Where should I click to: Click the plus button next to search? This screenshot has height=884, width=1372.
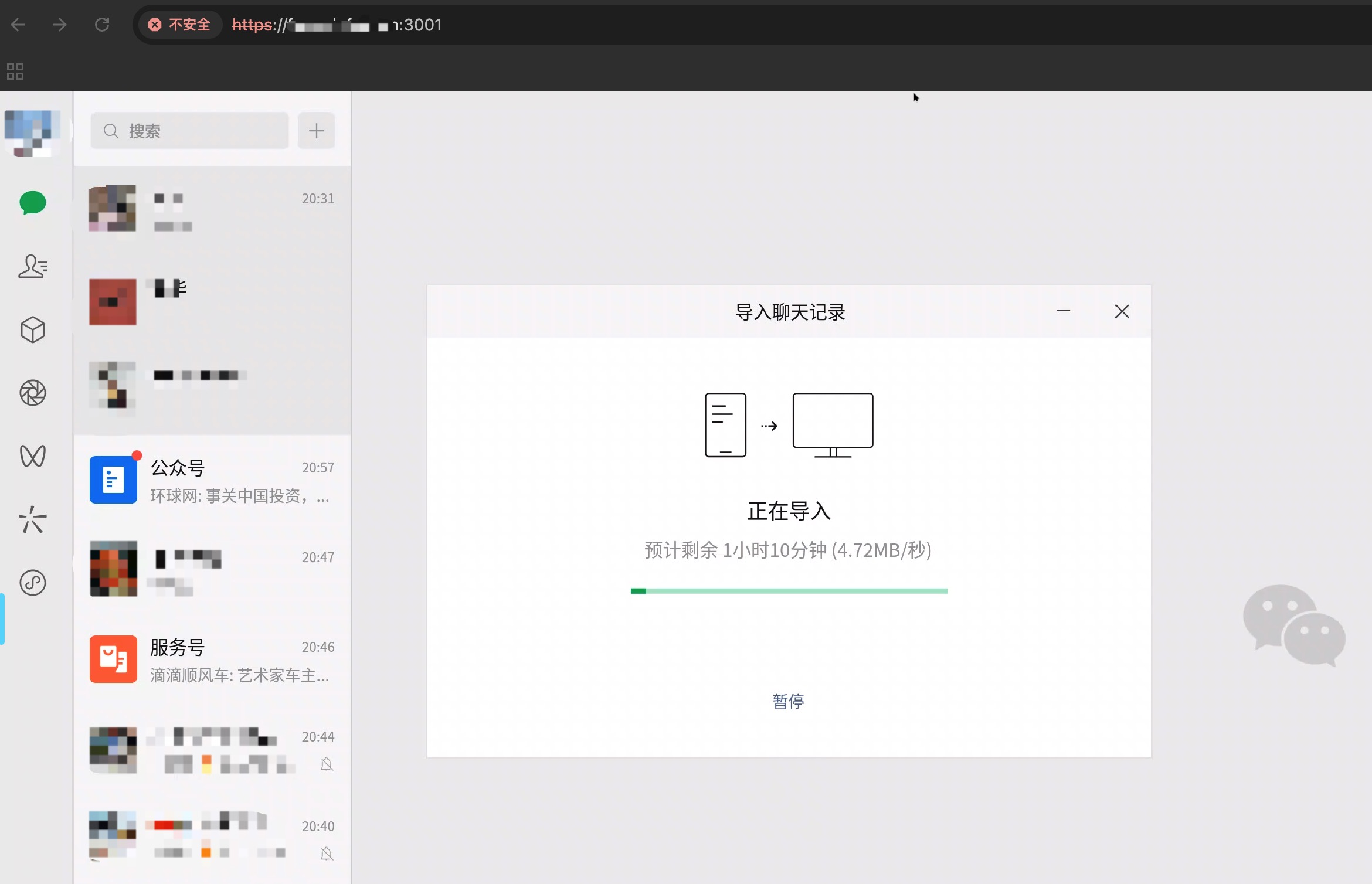coord(316,131)
